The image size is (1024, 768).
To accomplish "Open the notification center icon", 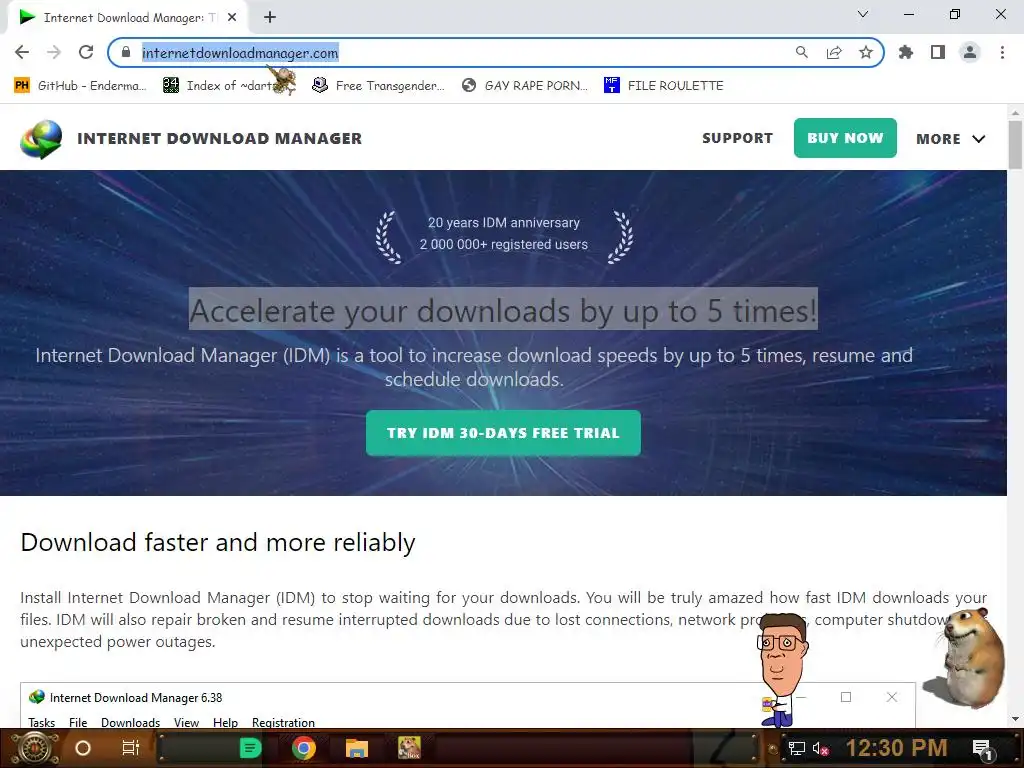I will [x=982, y=749].
